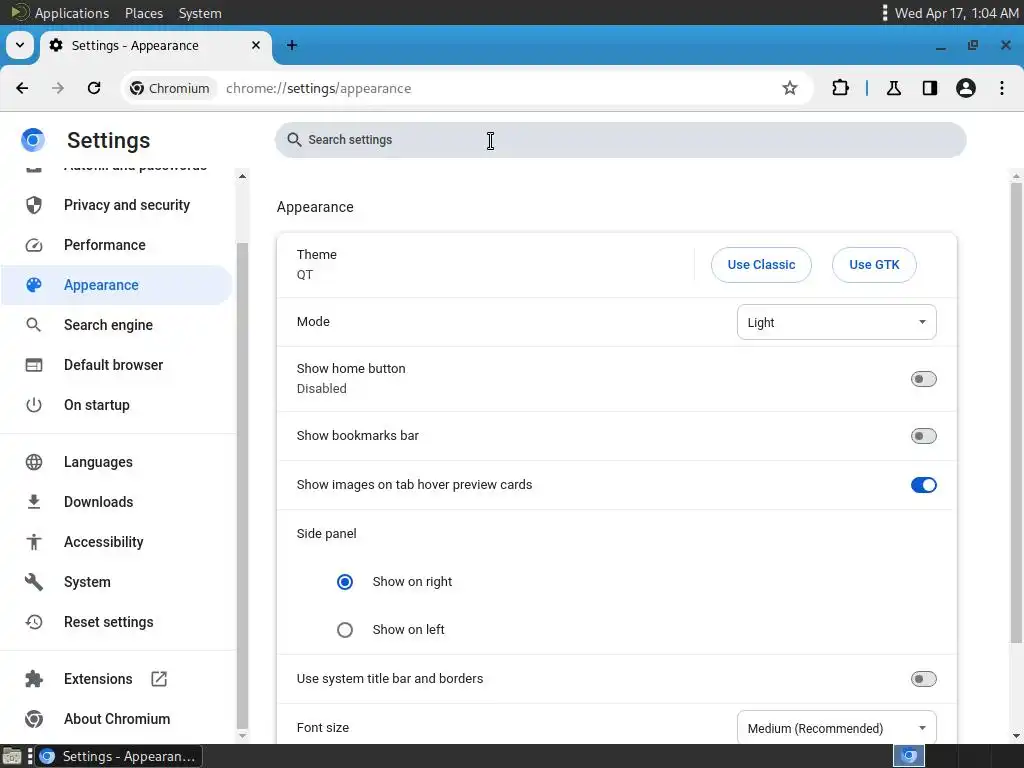Bookmark this page with the star icon
This screenshot has height=768, width=1024.
coord(790,88)
